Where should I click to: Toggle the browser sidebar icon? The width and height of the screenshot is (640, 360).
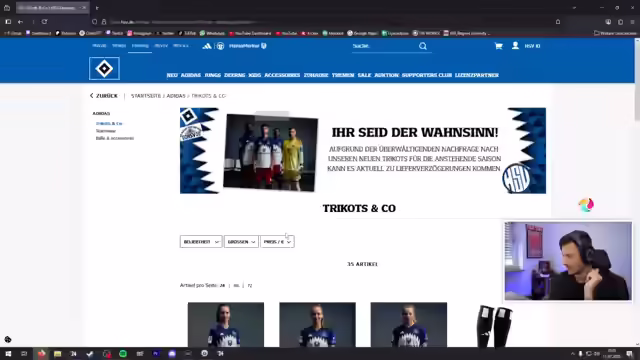(8, 22)
